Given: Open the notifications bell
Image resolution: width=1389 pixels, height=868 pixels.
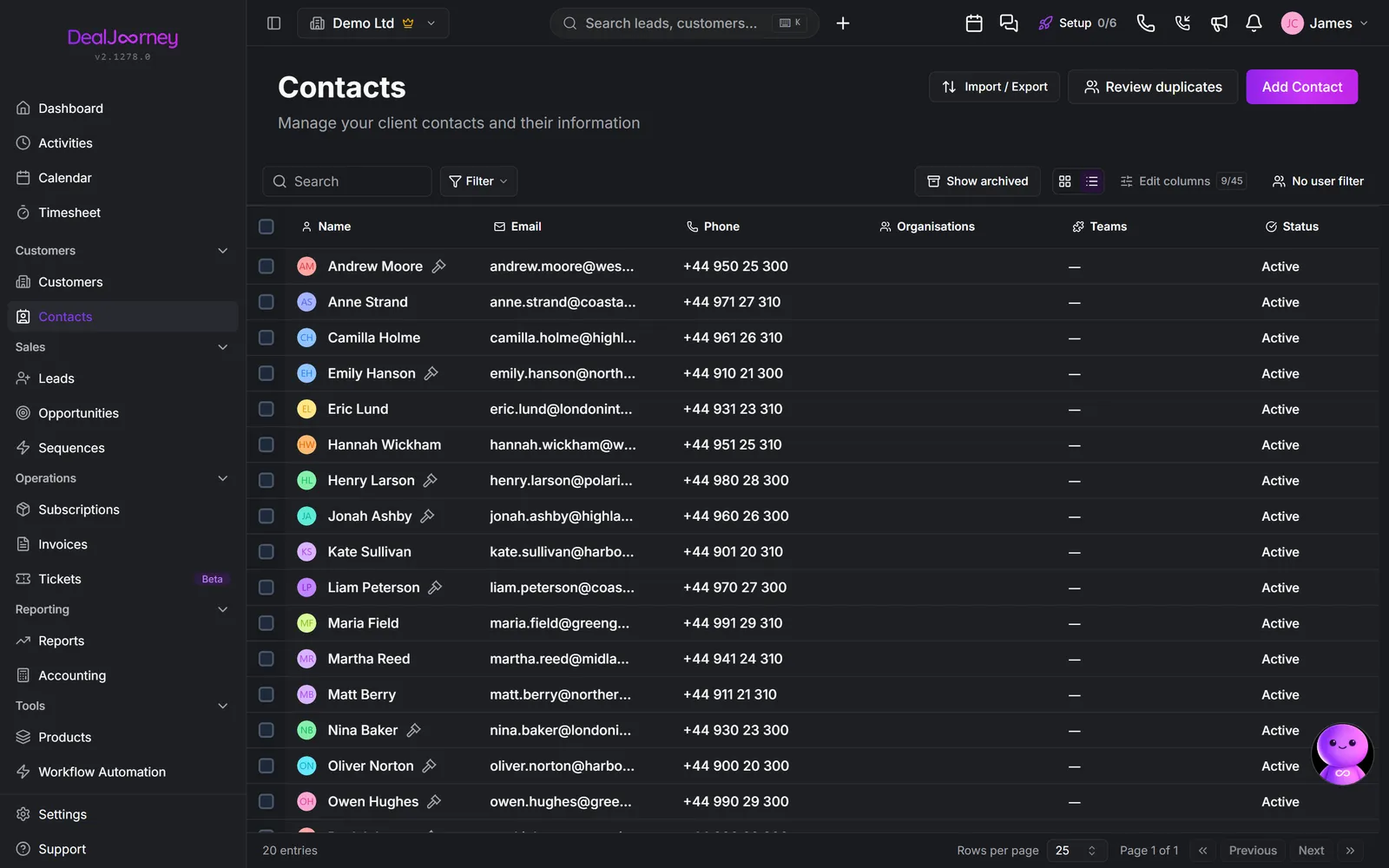Looking at the screenshot, I should [1254, 23].
